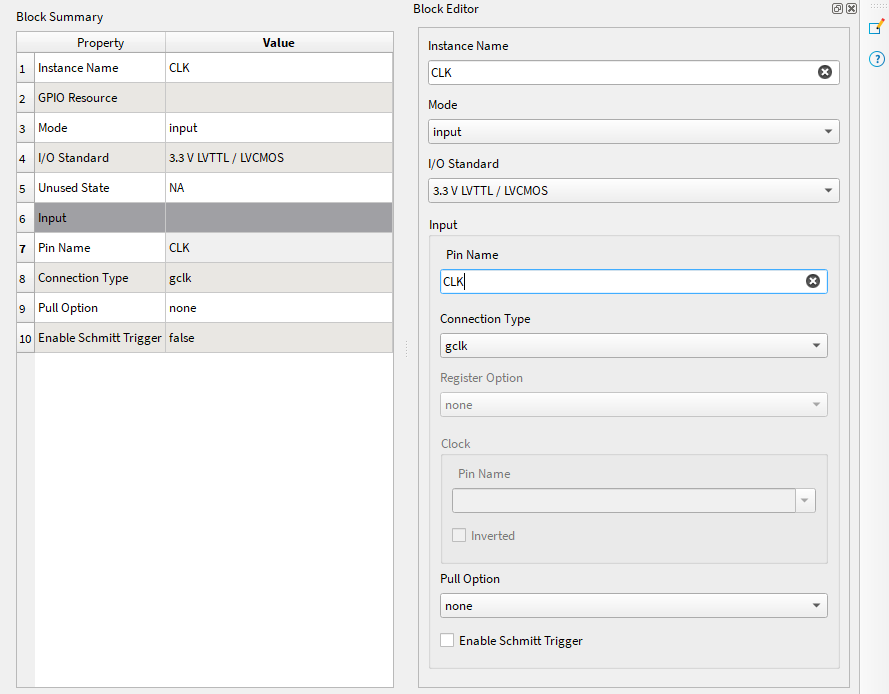
Task: Enable the Schmitt Trigger checkbox
Action: click(x=447, y=641)
